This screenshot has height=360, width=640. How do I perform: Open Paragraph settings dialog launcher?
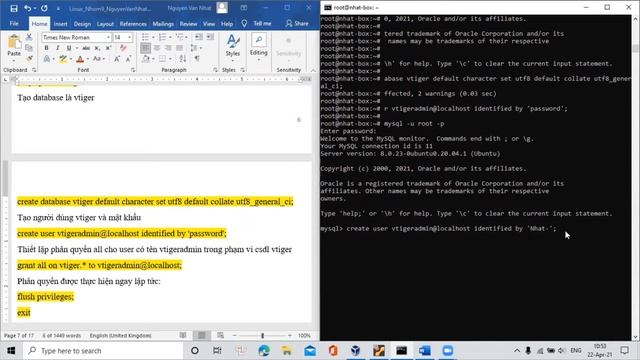pos(215,70)
